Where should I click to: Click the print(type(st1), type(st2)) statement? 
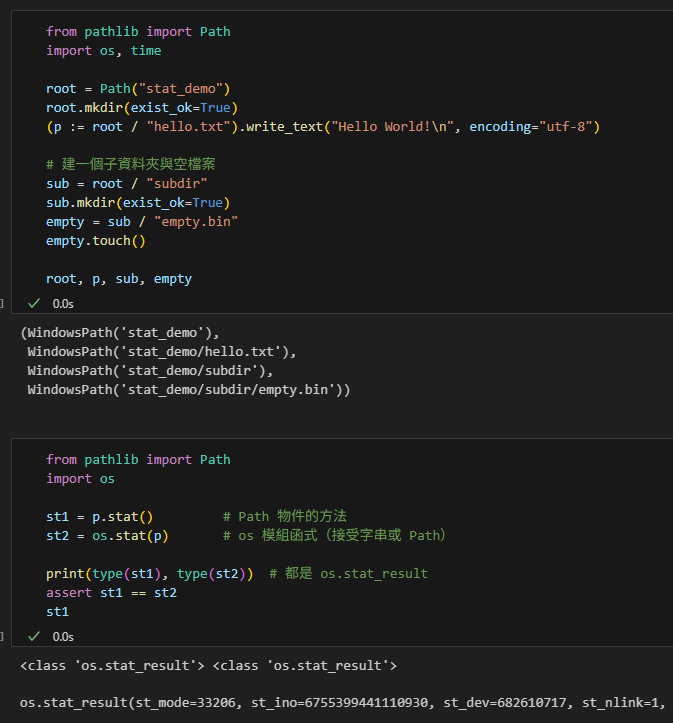[150, 574]
